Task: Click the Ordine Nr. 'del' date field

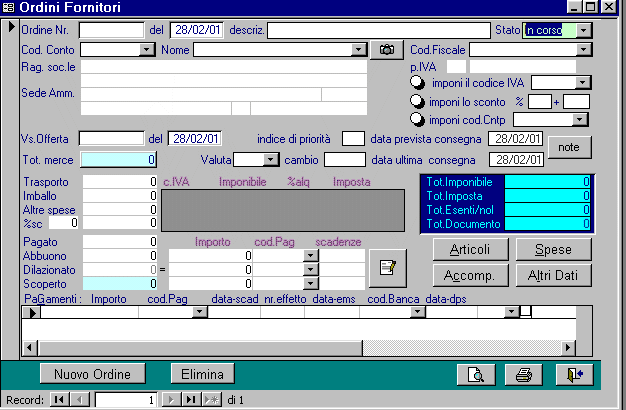Action: click(197, 30)
